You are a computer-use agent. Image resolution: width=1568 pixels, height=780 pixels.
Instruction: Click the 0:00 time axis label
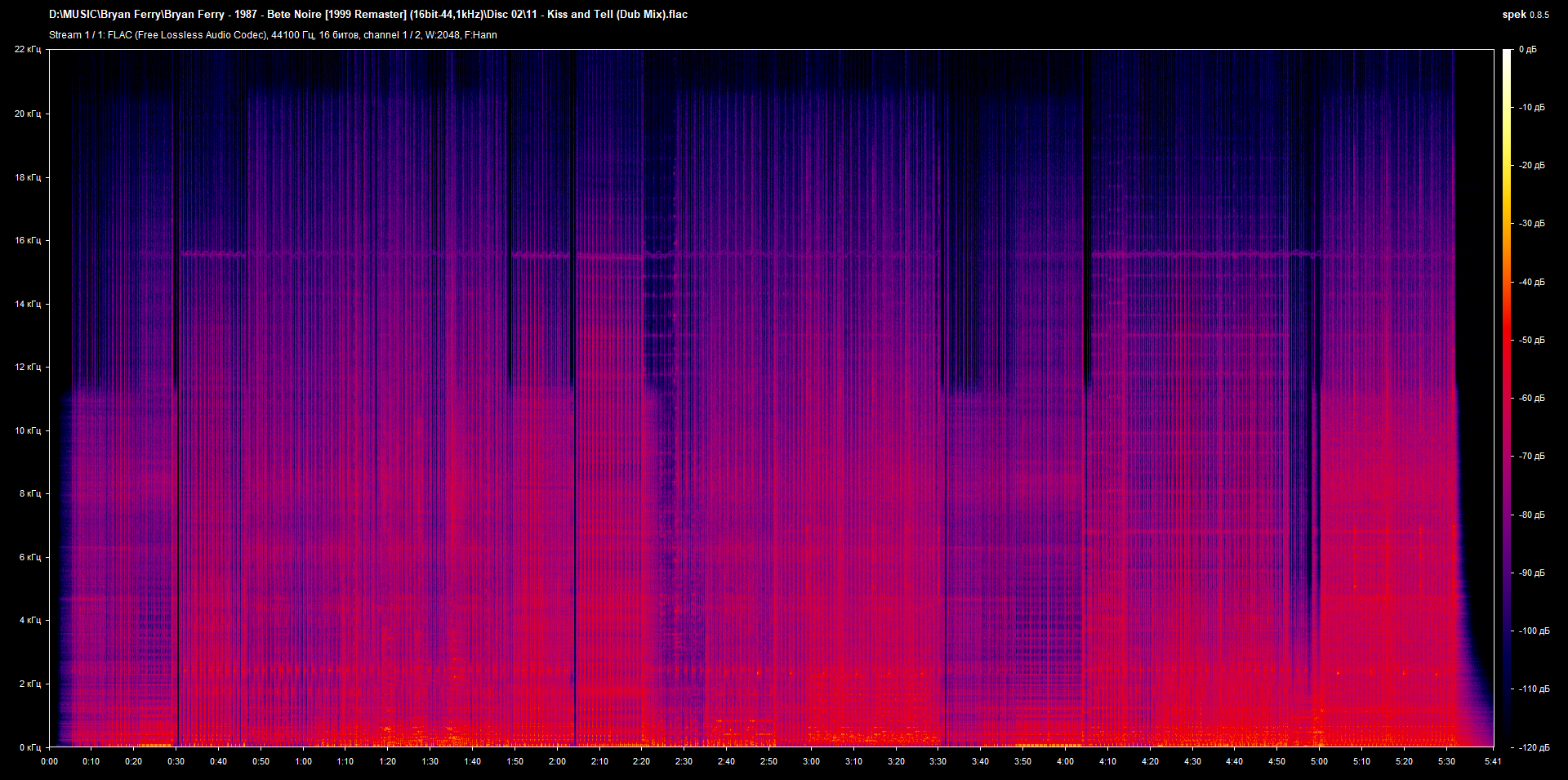[49, 761]
